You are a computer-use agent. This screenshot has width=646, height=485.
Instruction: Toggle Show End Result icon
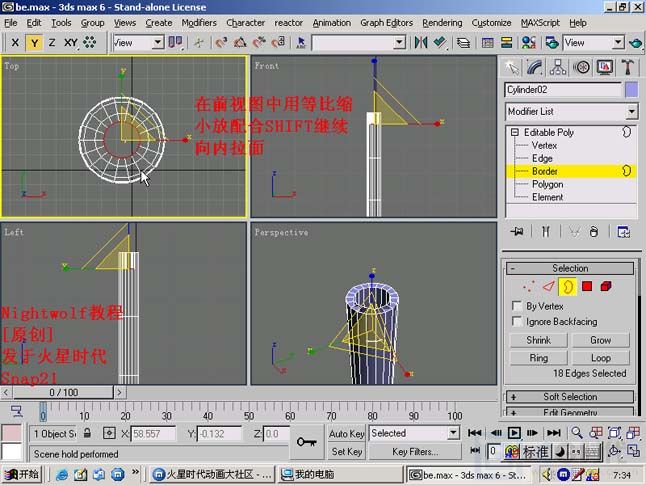[545, 232]
